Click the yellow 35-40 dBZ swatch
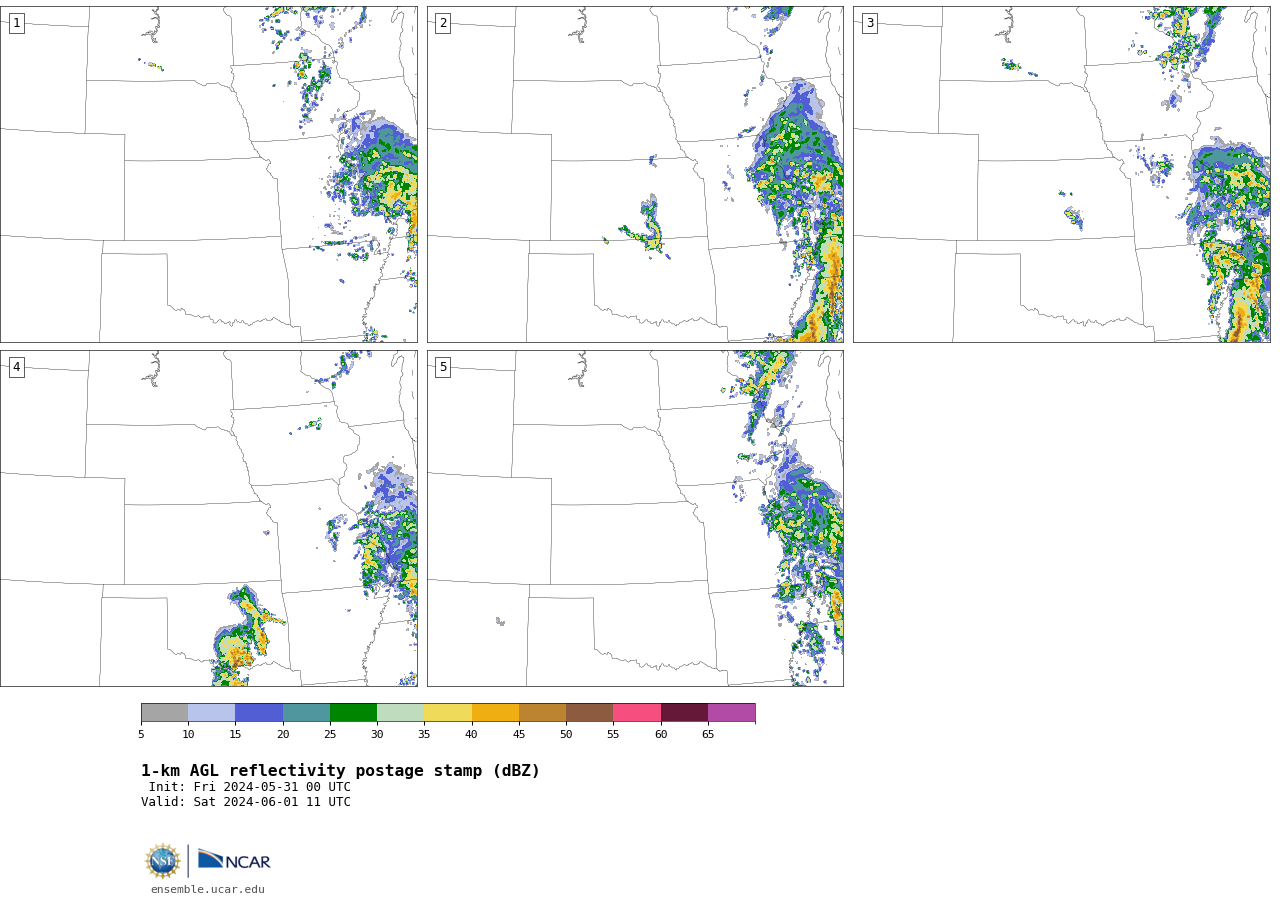This screenshot has width=1280, height=901. pyautogui.click(x=448, y=712)
